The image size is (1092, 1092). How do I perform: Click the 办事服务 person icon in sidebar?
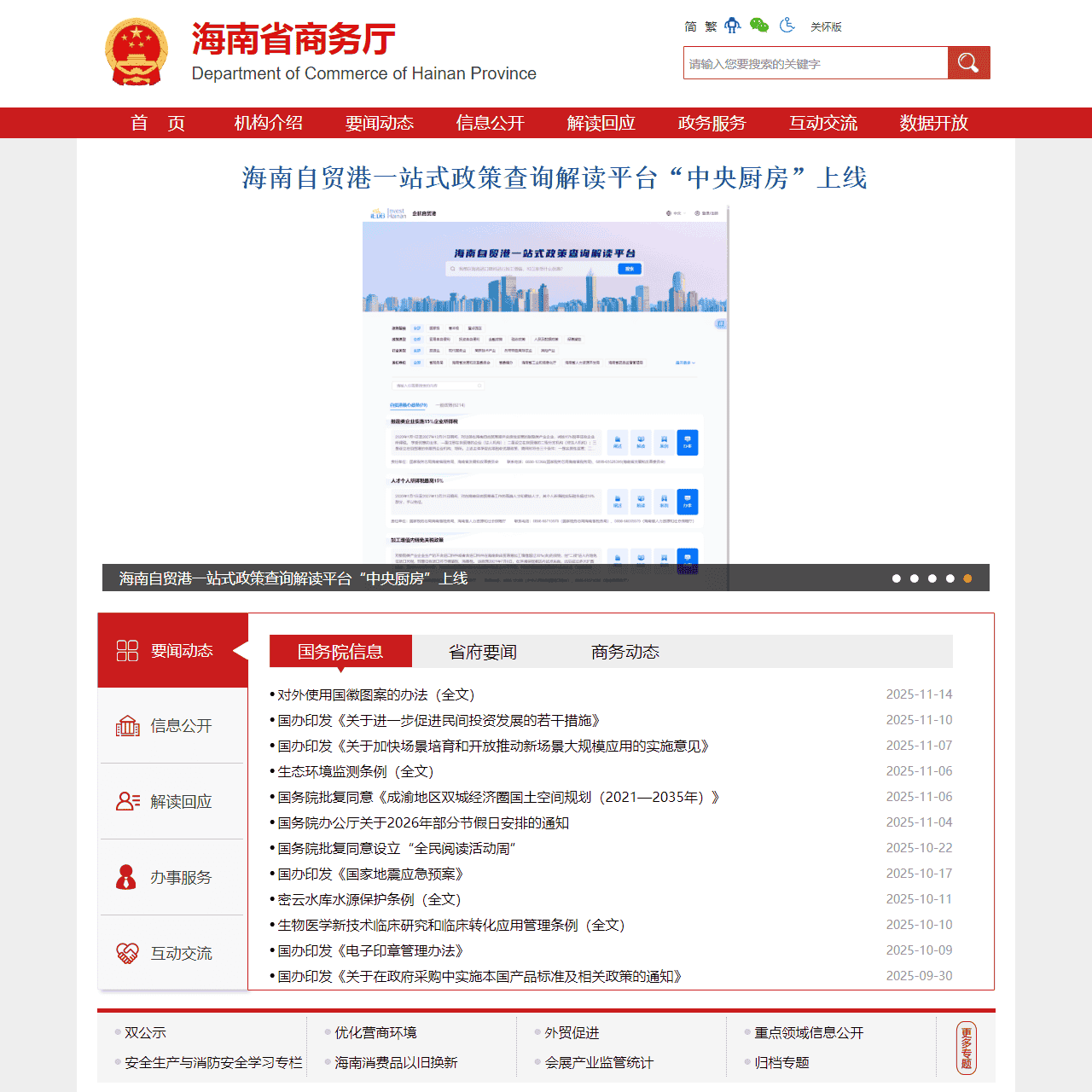127,877
